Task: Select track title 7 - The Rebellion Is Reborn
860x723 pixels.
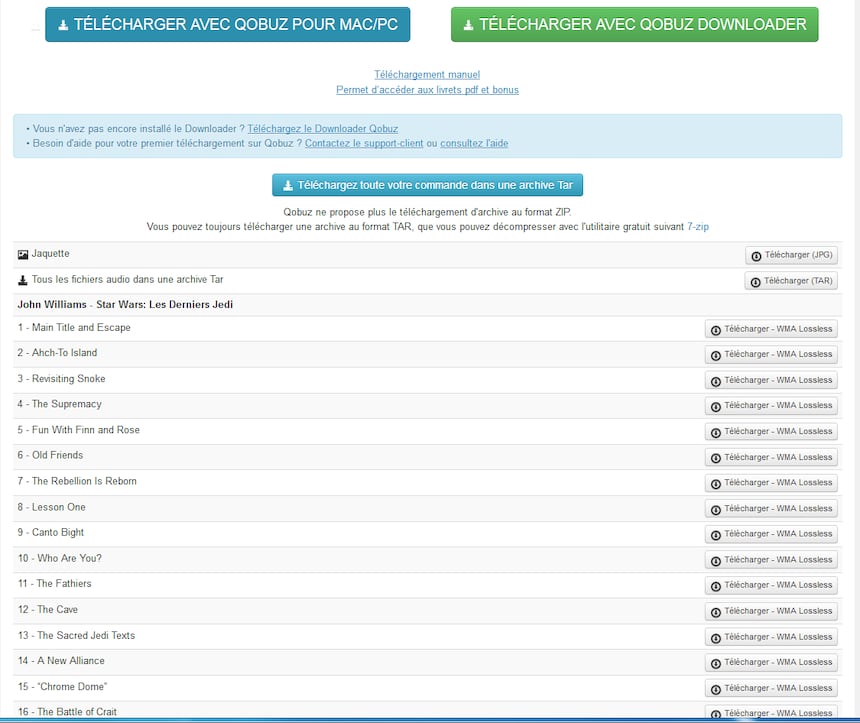Action: coord(77,481)
